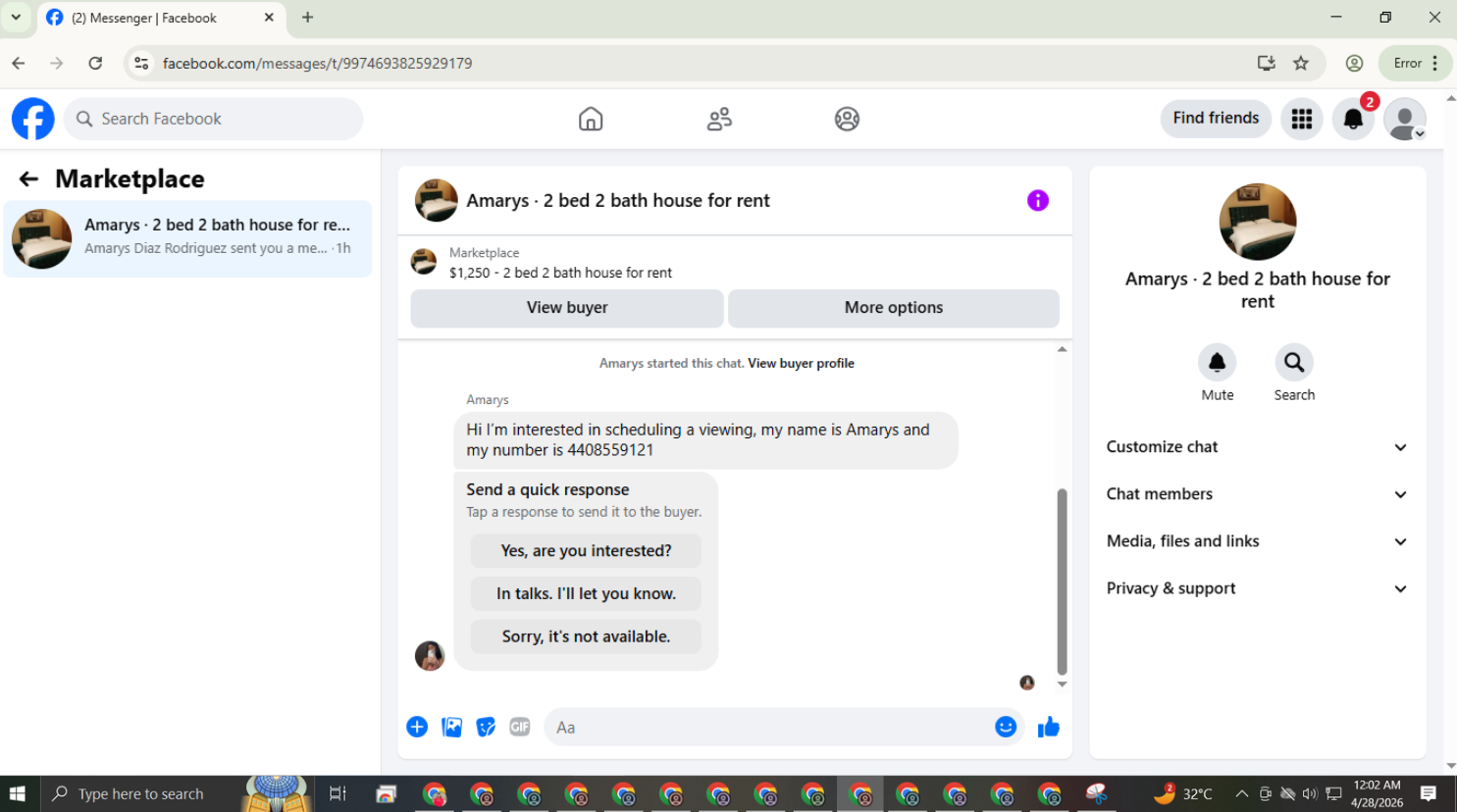The image size is (1457, 812).
Task: Open the Windows notification center icon
Action: (1429, 793)
